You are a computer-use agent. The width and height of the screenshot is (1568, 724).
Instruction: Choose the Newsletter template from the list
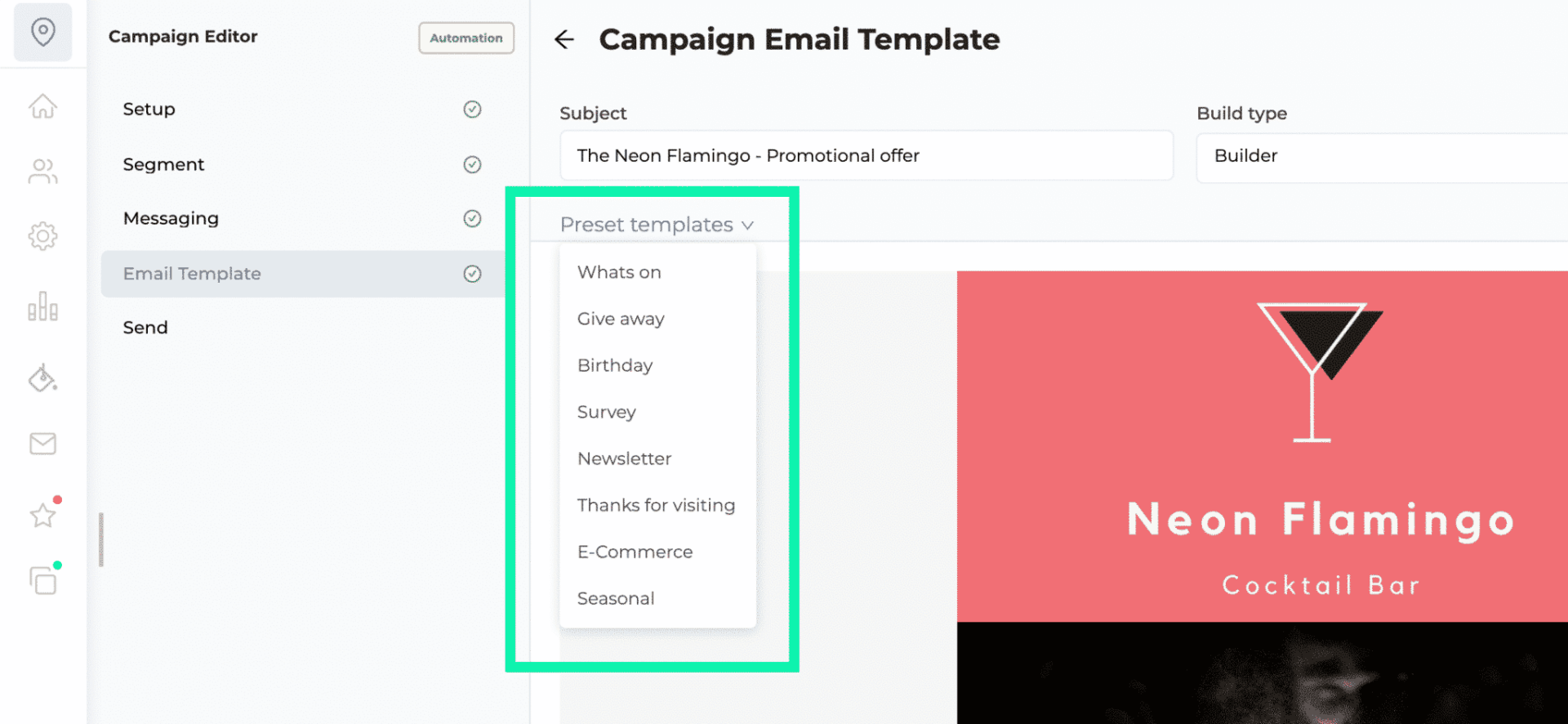(x=624, y=458)
